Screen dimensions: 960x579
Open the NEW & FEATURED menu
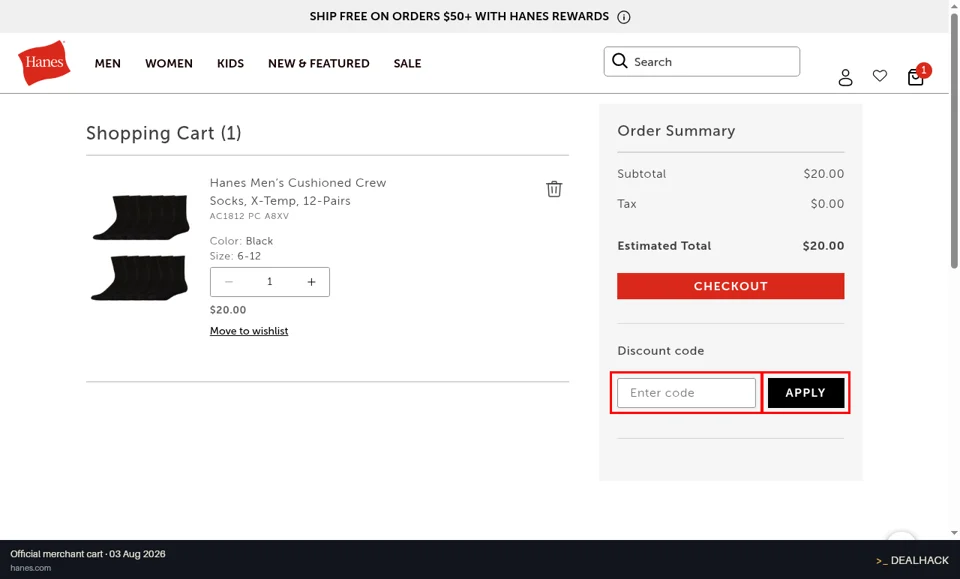tap(318, 64)
